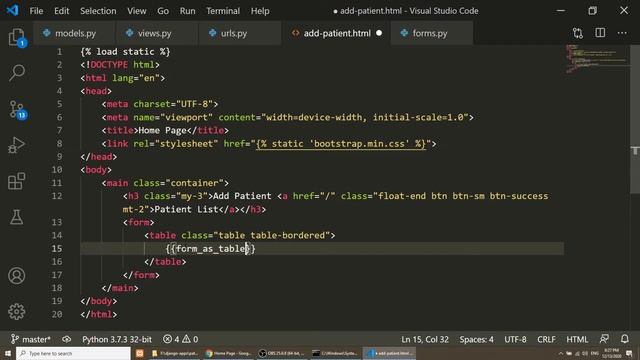Image resolution: width=640 pixels, height=360 pixels.
Task: Open the Selection menu
Action: (98, 11)
